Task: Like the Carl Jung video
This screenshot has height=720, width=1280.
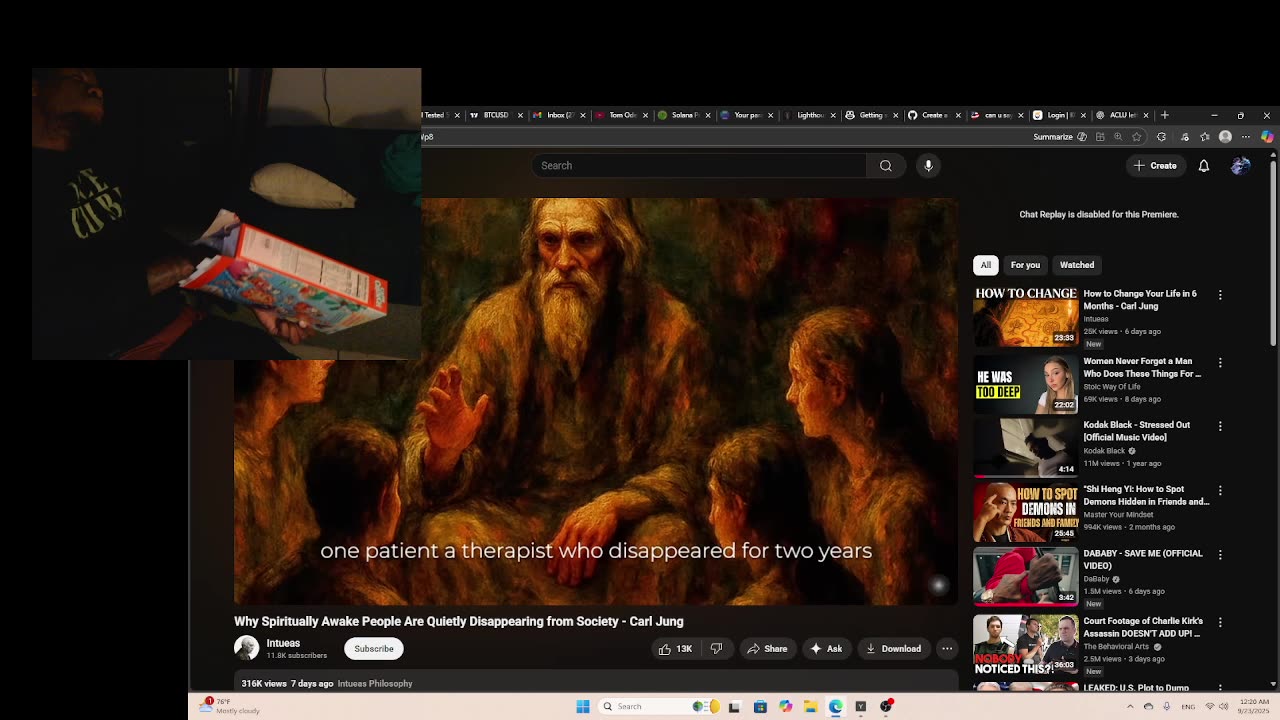Action: click(x=675, y=649)
